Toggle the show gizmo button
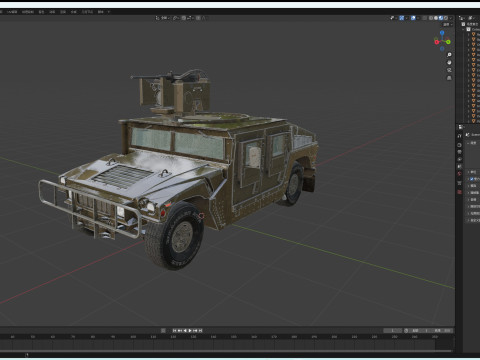Viewport: 480px width, 360px height. click(402, 18)
